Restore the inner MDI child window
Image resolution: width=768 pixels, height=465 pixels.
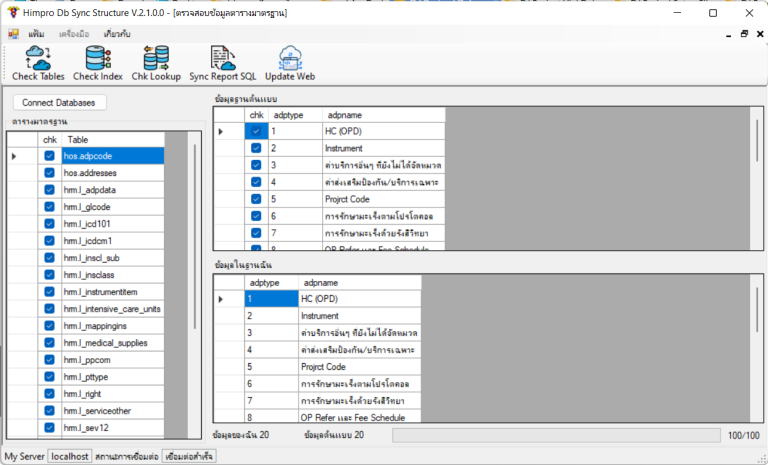pyautogui.click(x=743, y=34)
